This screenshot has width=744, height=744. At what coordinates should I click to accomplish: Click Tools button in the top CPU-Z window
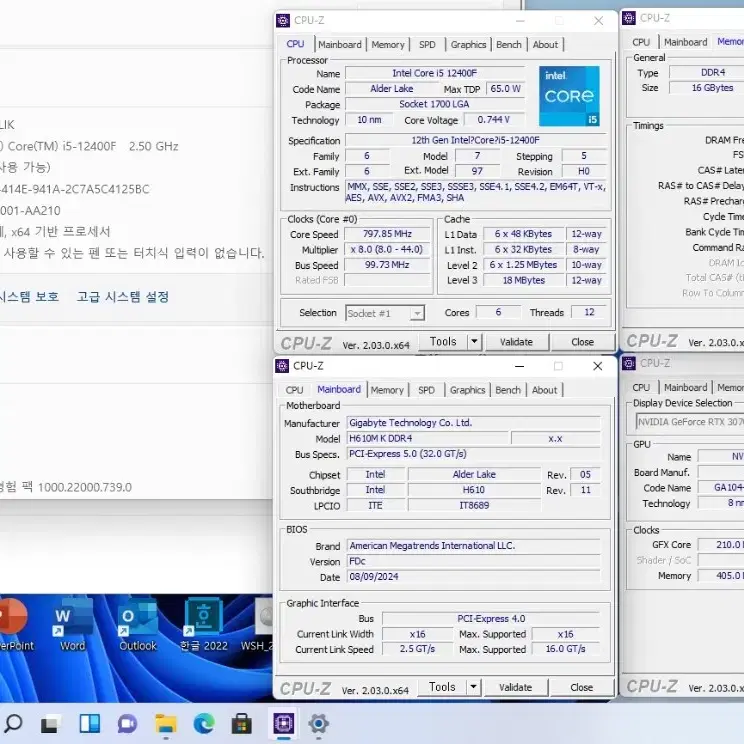pos(443,342)
